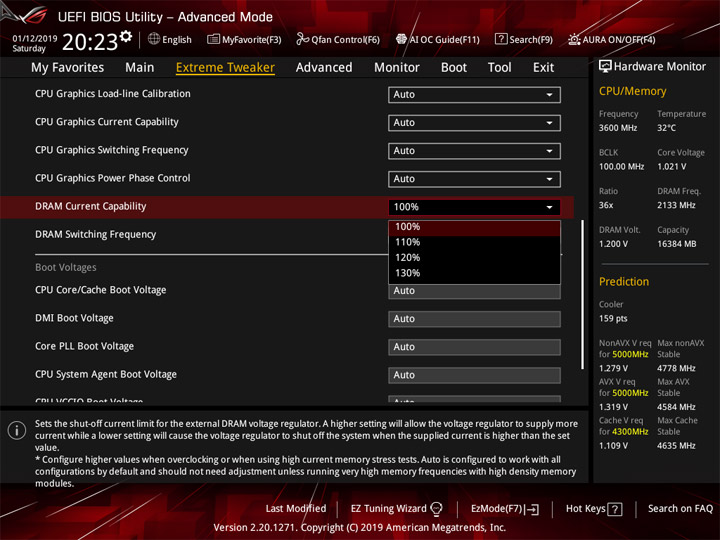The height and width of the screenshot is (540, 720).
Task: Click the EzMode exit arrow icon
Action: (532, 509)
